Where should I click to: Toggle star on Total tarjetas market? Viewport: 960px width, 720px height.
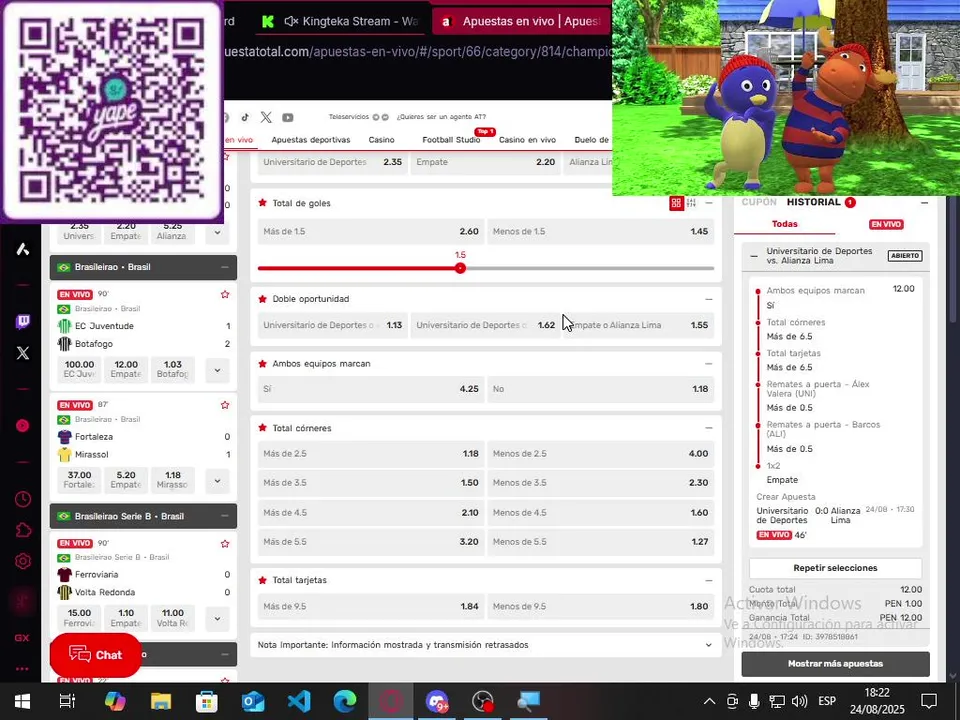263,580
